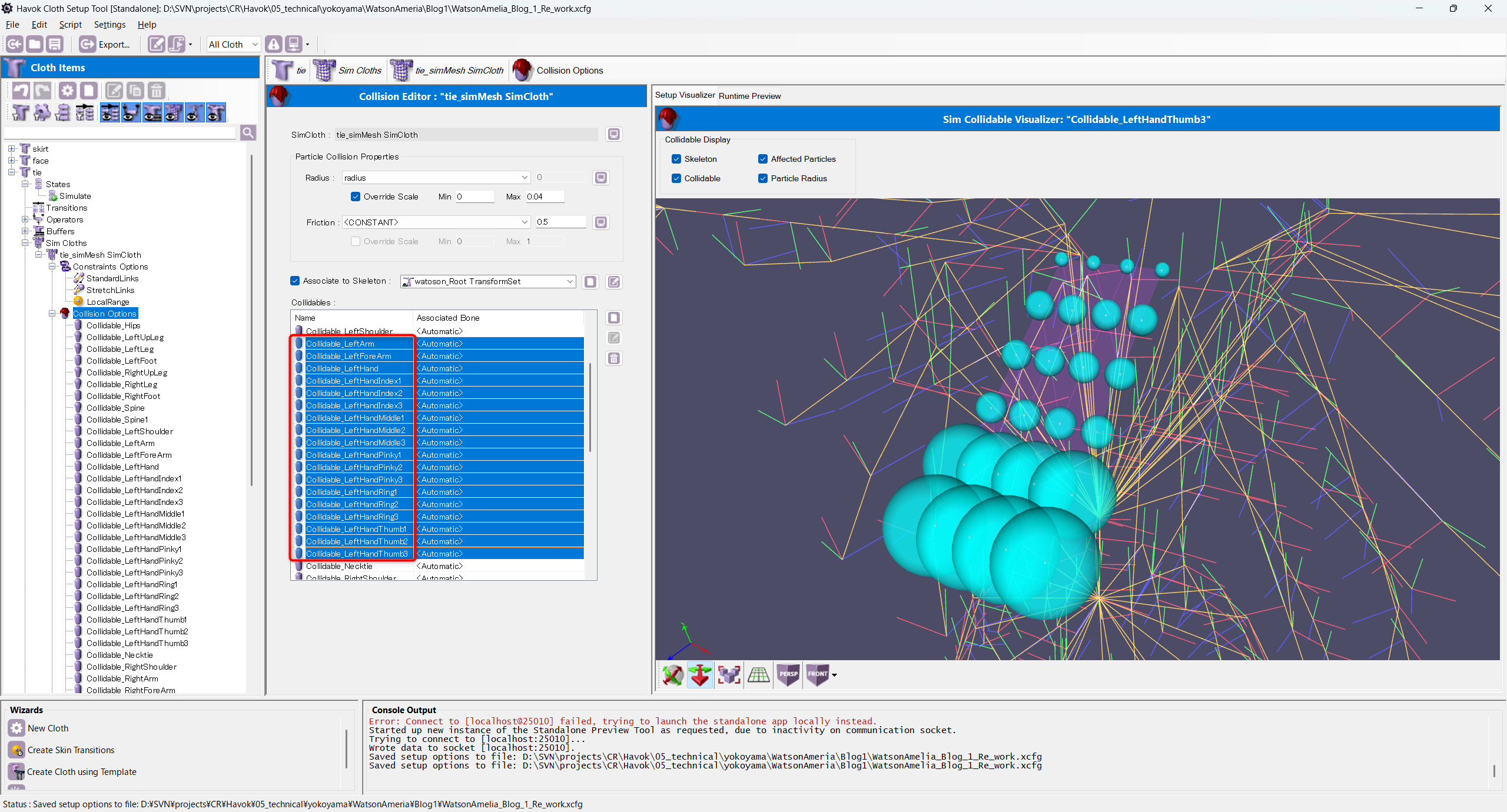Click the SimCloth field browse icon
Image resolution: width=1507 pixels, height=812 pixels.
[613, 134]
